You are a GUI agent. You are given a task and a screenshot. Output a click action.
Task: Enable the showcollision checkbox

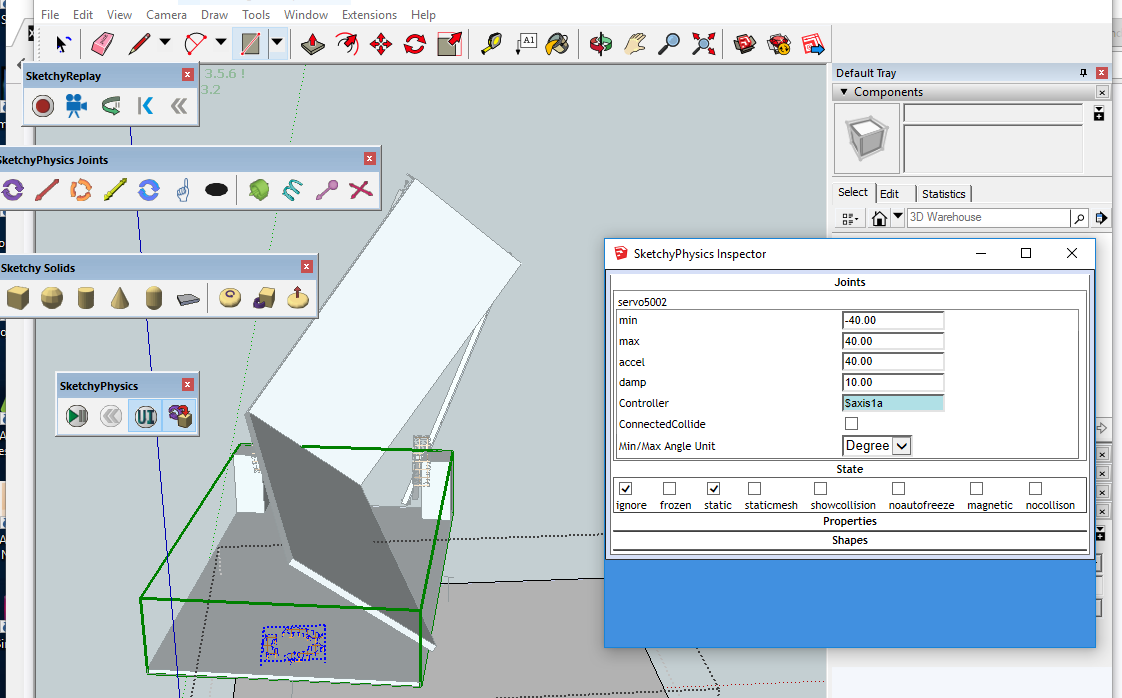coord(821,489)
